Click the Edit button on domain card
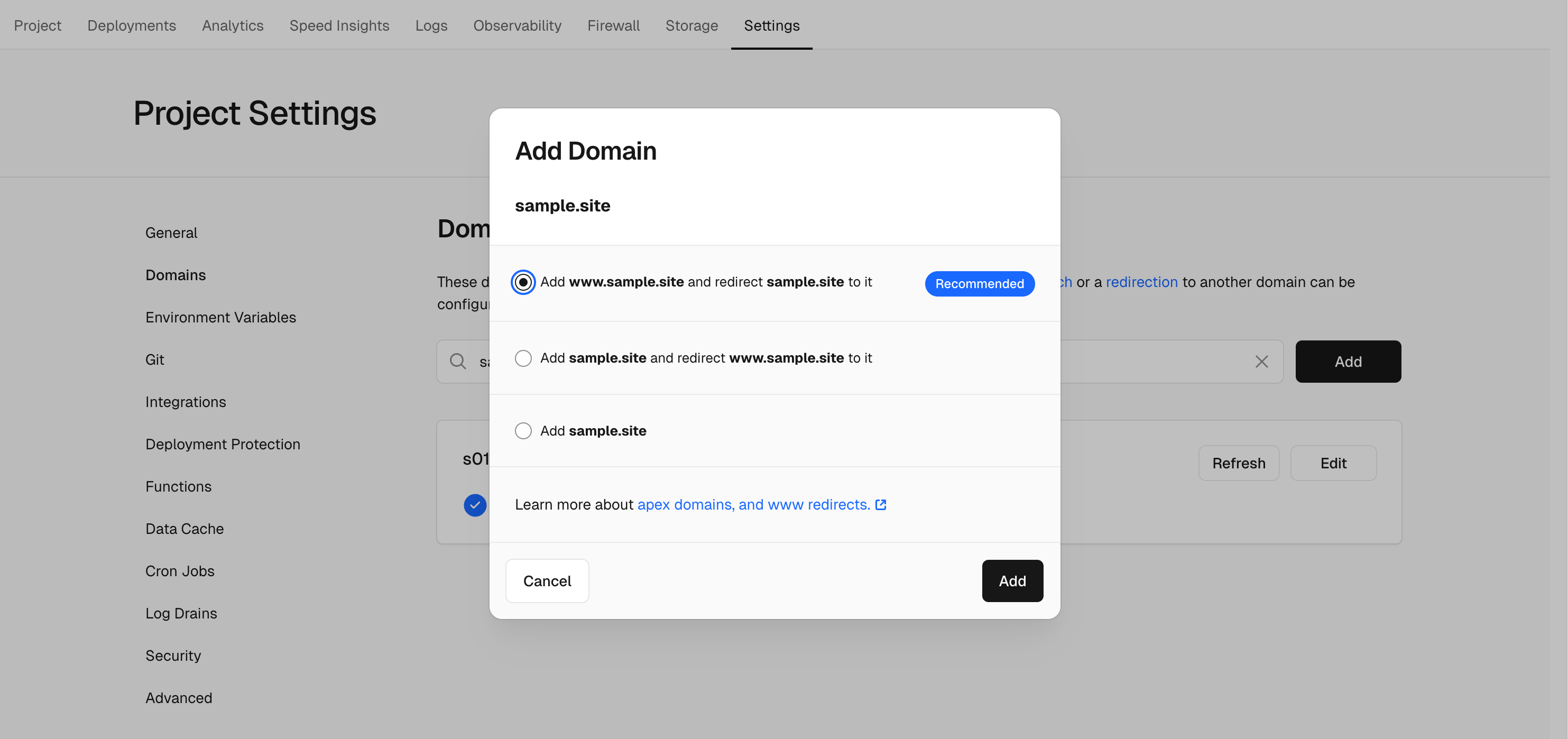 click(1332, 463)
